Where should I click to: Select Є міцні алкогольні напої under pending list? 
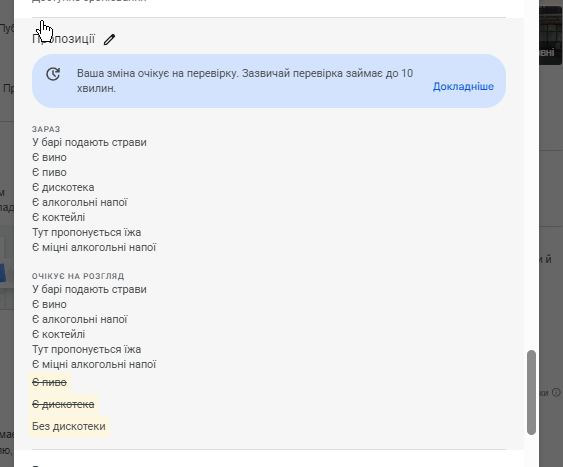coord(94,364)
